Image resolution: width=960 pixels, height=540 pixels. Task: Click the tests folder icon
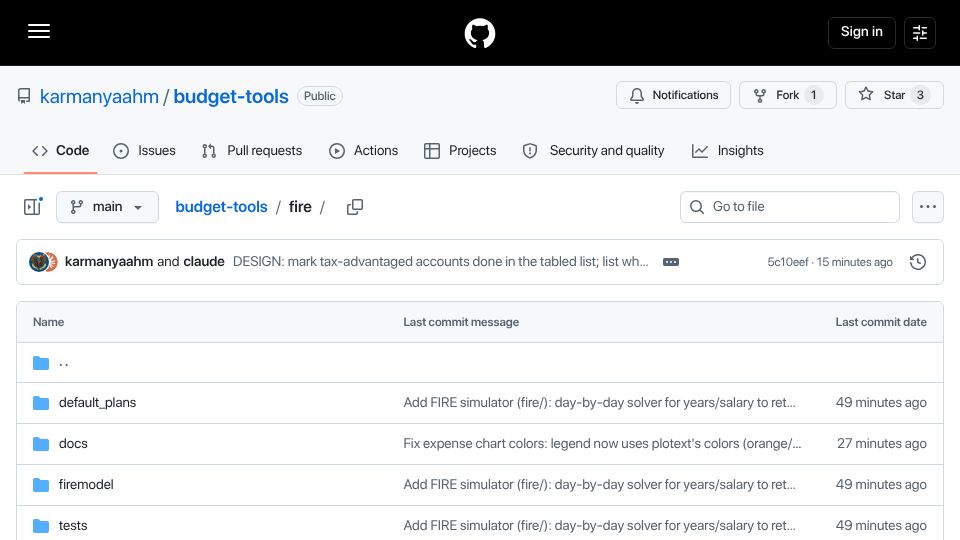[x=41, y=526]
